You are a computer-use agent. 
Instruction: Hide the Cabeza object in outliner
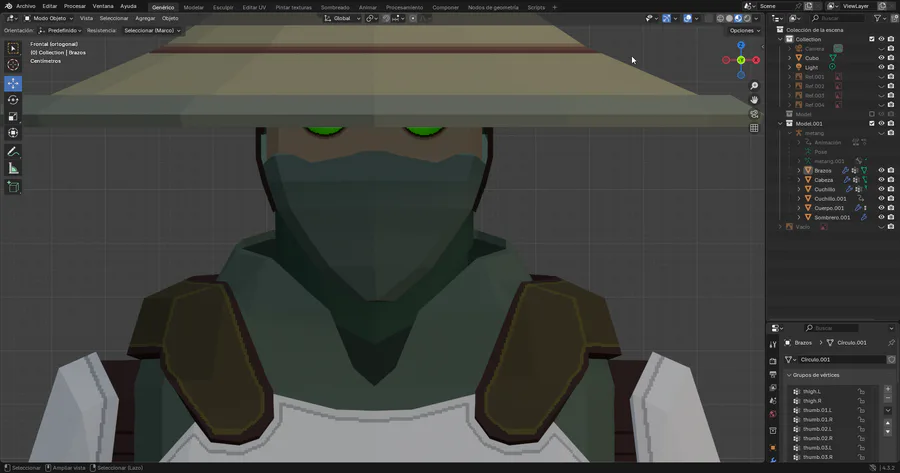[x=881, y=180]
